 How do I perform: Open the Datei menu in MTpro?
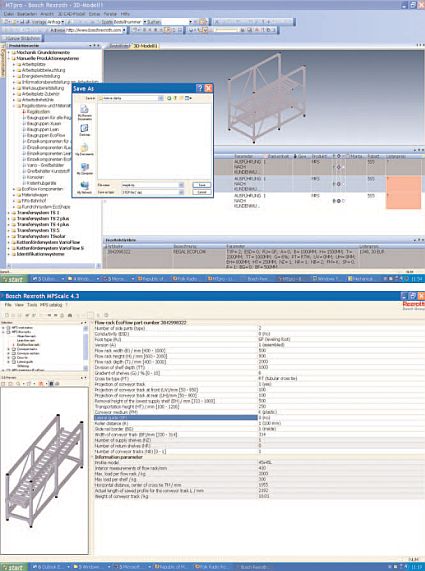9,14
